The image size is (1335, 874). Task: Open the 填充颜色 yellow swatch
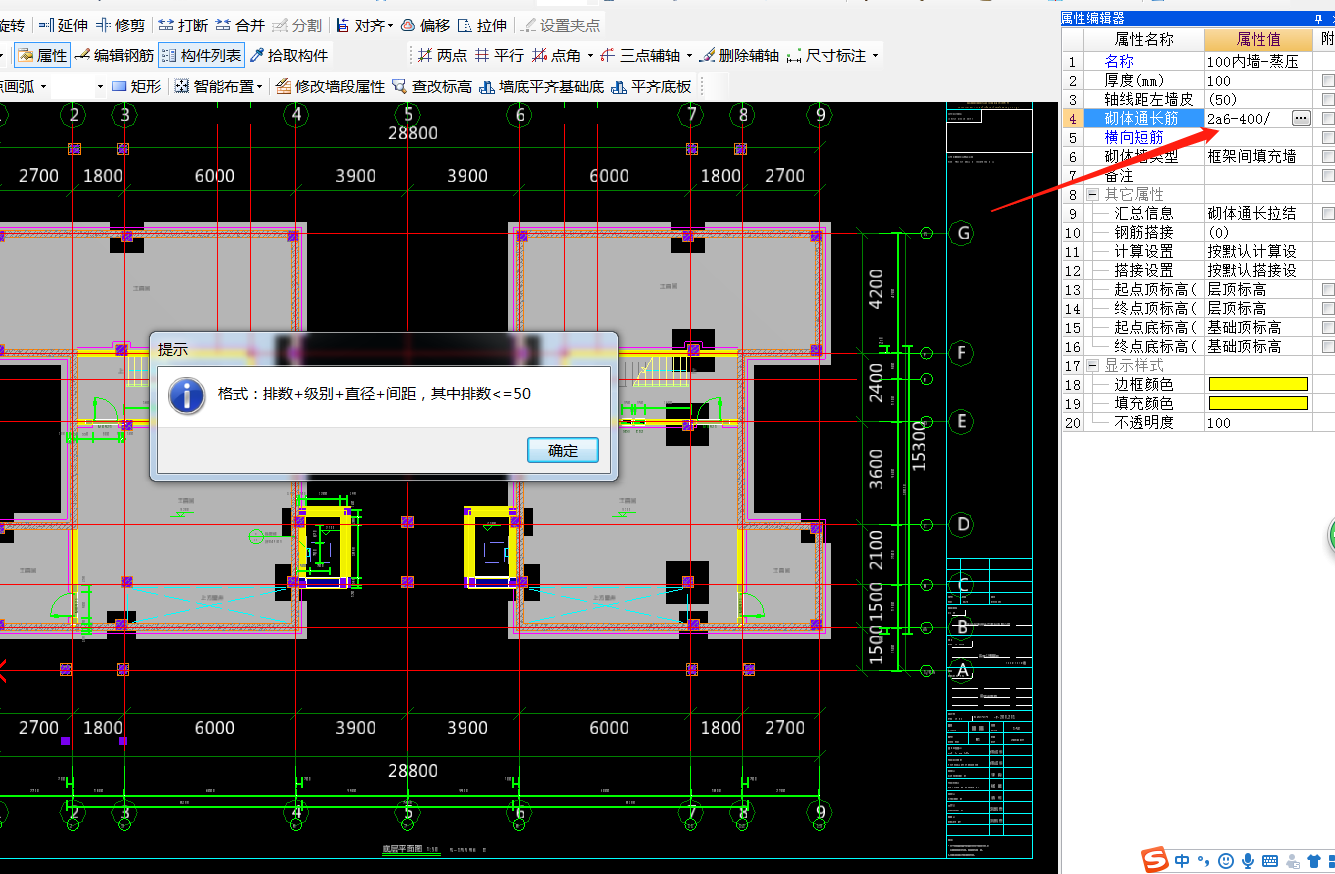[x=1258, y=403]
